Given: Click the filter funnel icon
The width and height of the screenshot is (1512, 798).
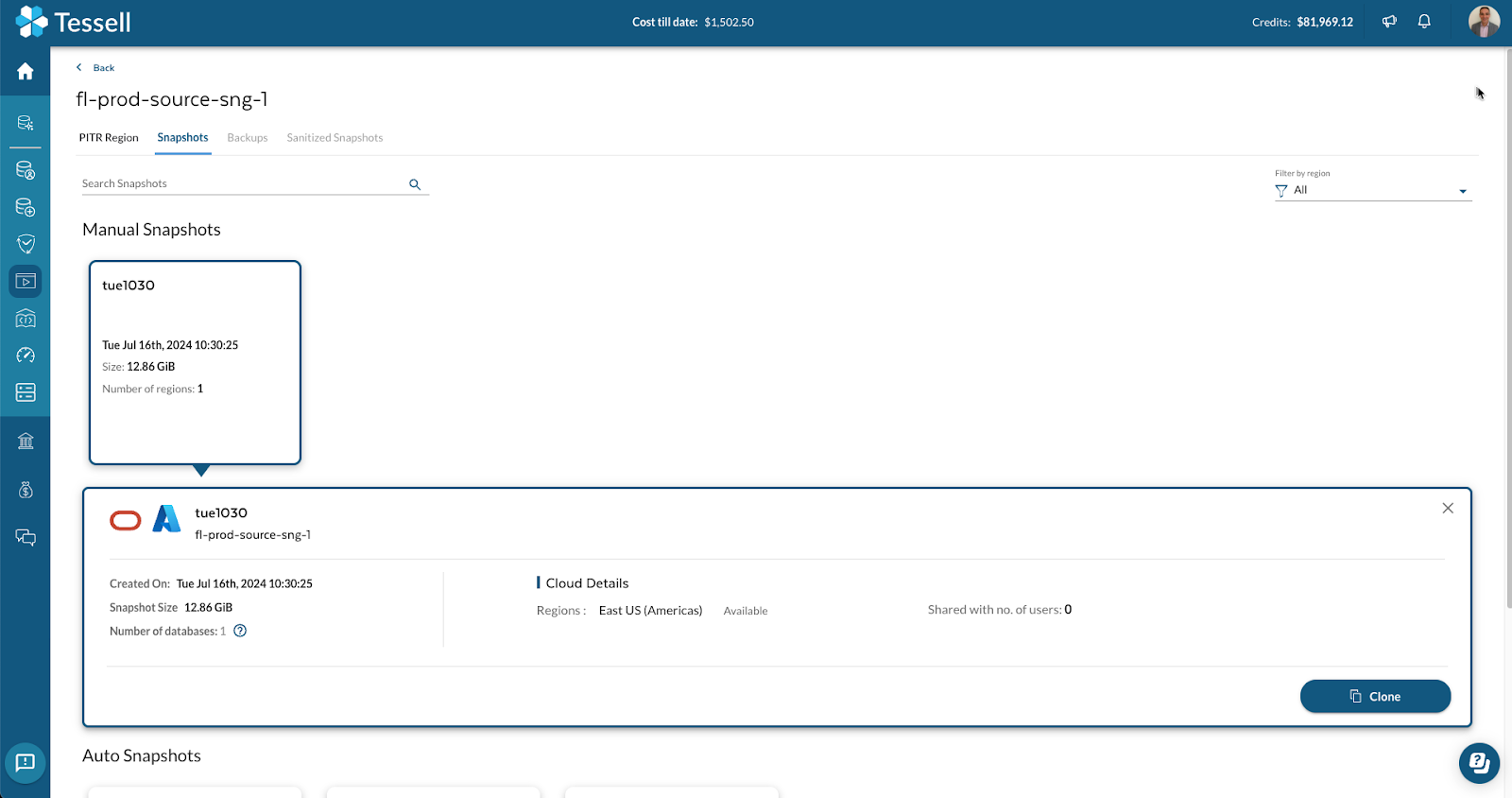Looking at the screenshot, I should [x=1281, y=191].
